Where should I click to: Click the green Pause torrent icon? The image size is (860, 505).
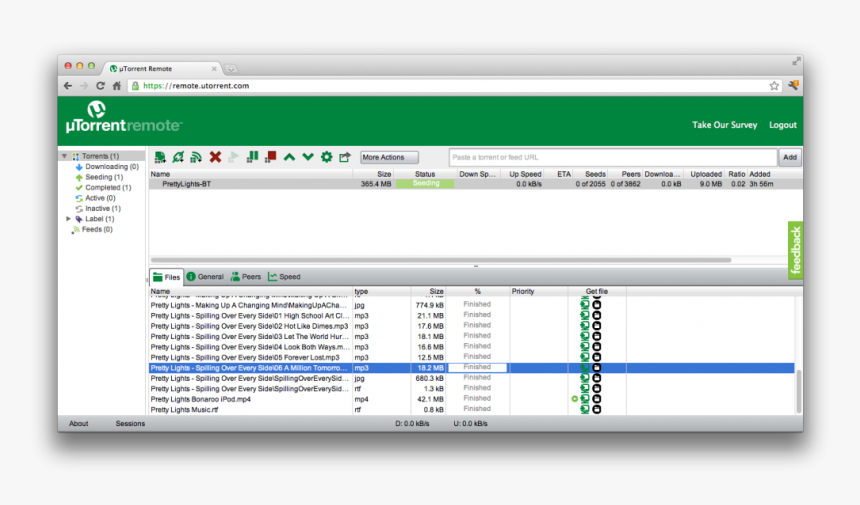pyautogui.click(x=252, y=157)
